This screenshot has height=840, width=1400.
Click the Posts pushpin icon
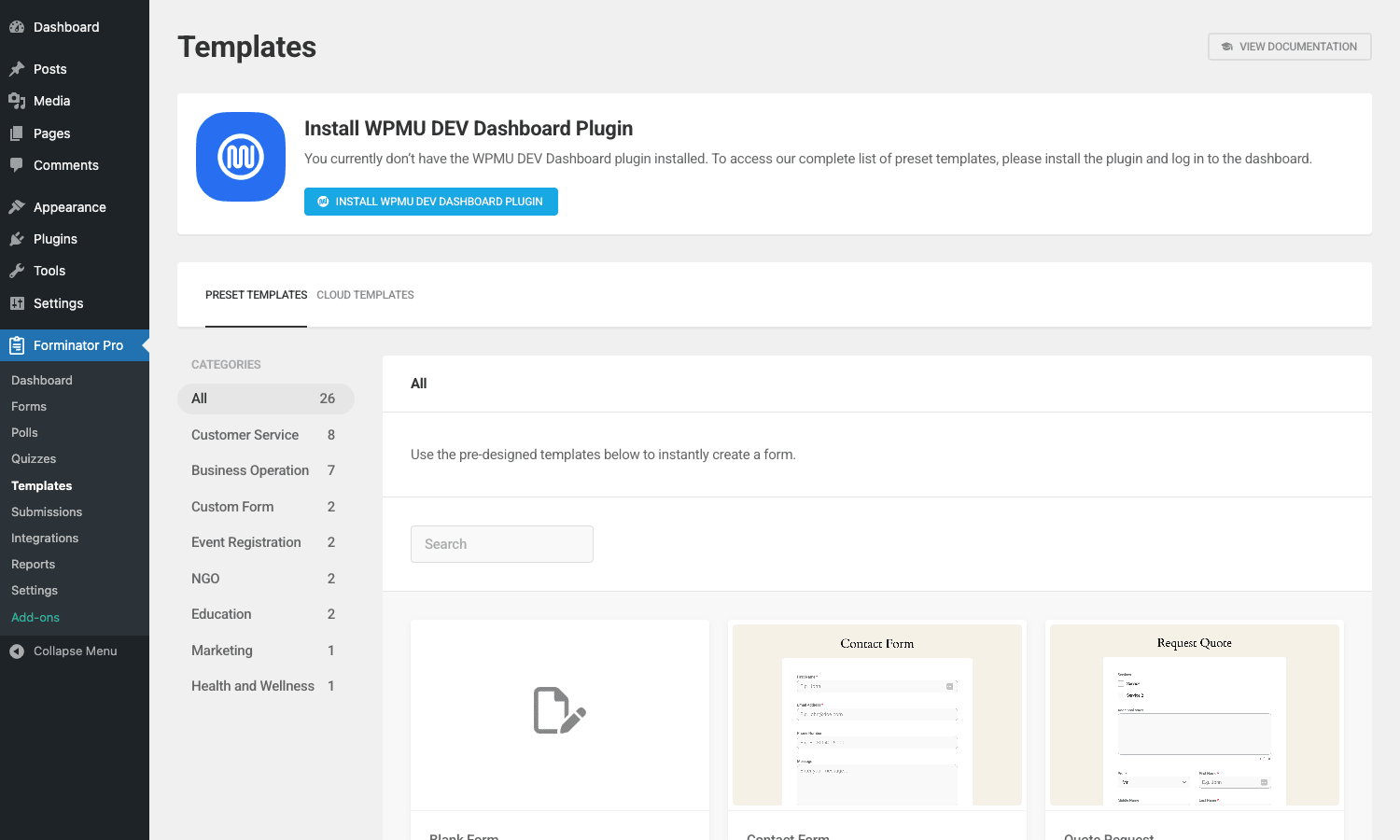pyautogui.click(x=17, y=69)
